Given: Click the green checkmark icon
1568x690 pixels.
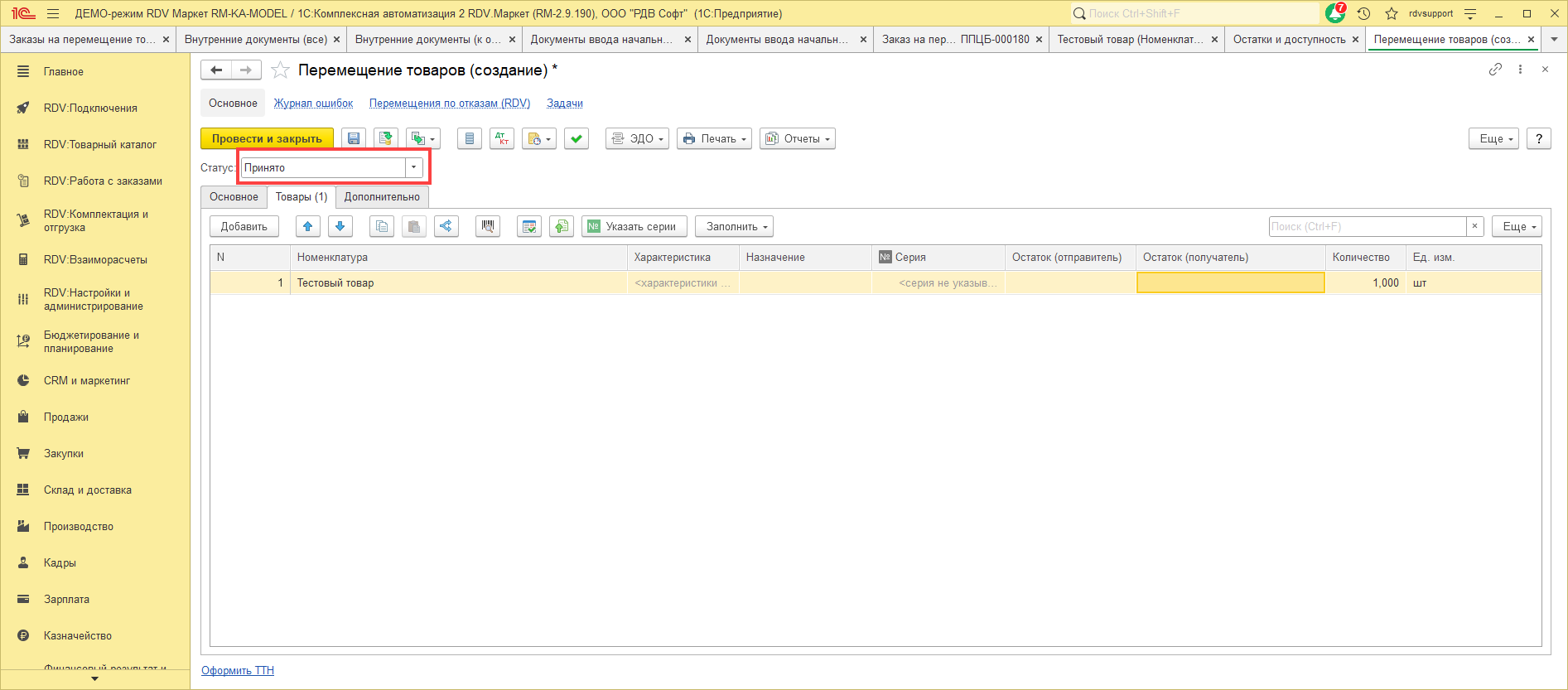Looking at the screenshot, I should (x=577, y=138).
